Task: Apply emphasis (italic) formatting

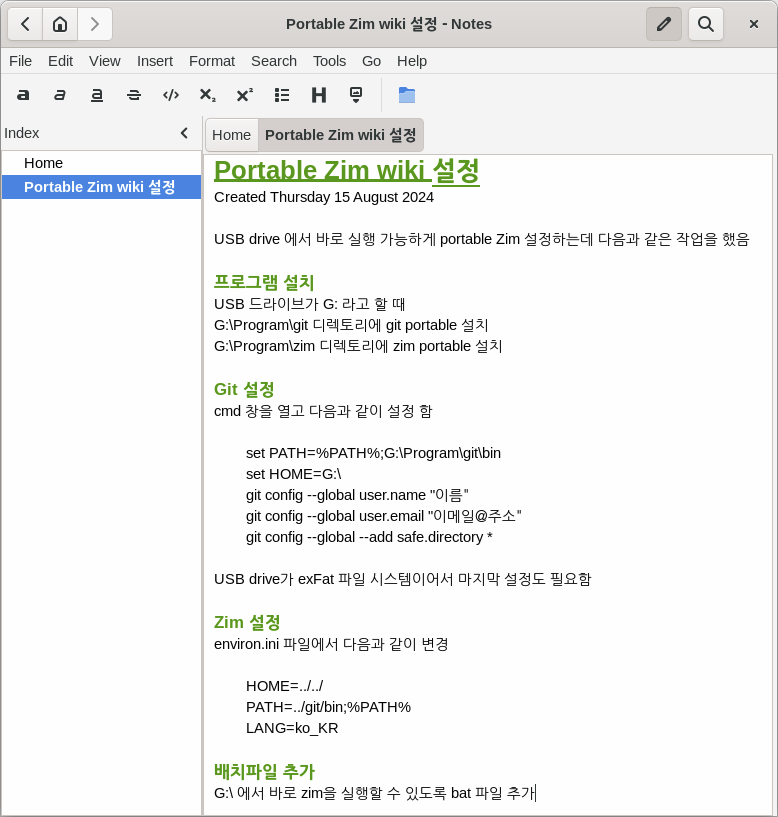Action: [x=60, y=95]
